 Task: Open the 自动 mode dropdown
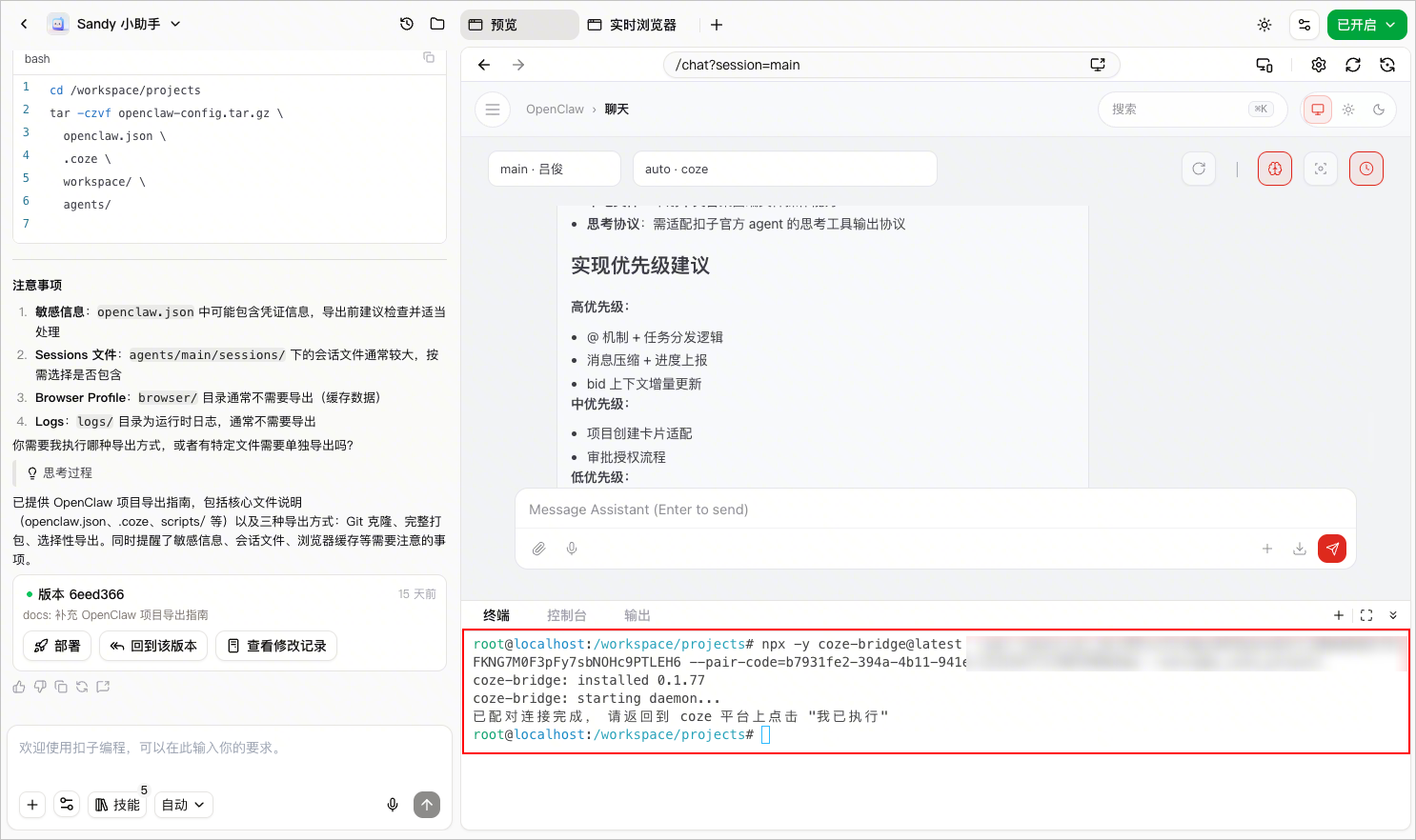(183, 805)
